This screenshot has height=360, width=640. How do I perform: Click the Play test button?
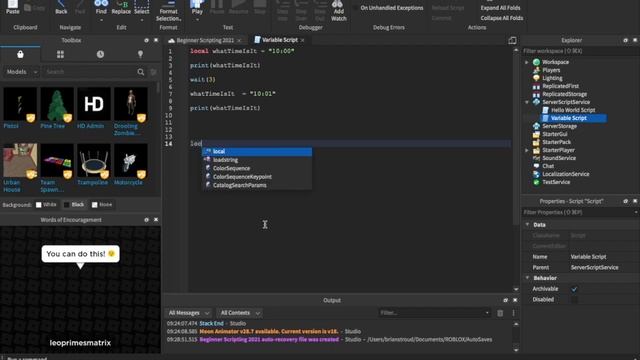coord(197,7)
